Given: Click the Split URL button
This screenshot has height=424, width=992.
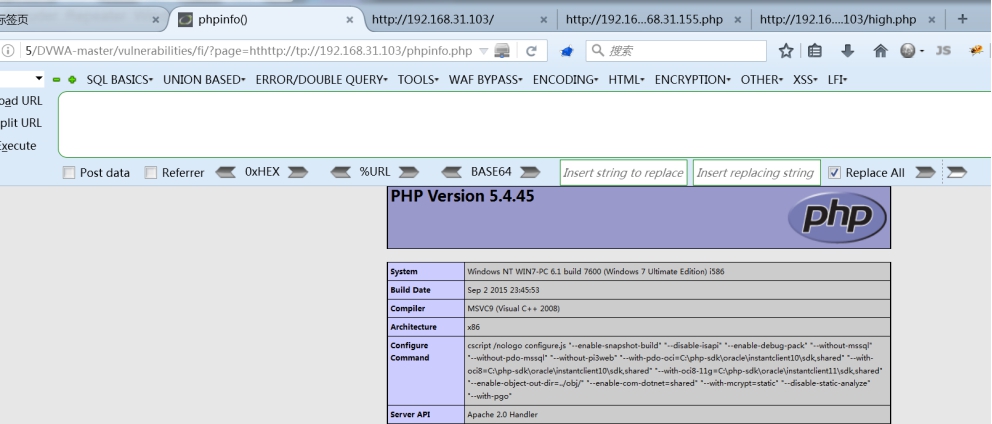Looking at the screenshot, I should click(x=21, y=123).
